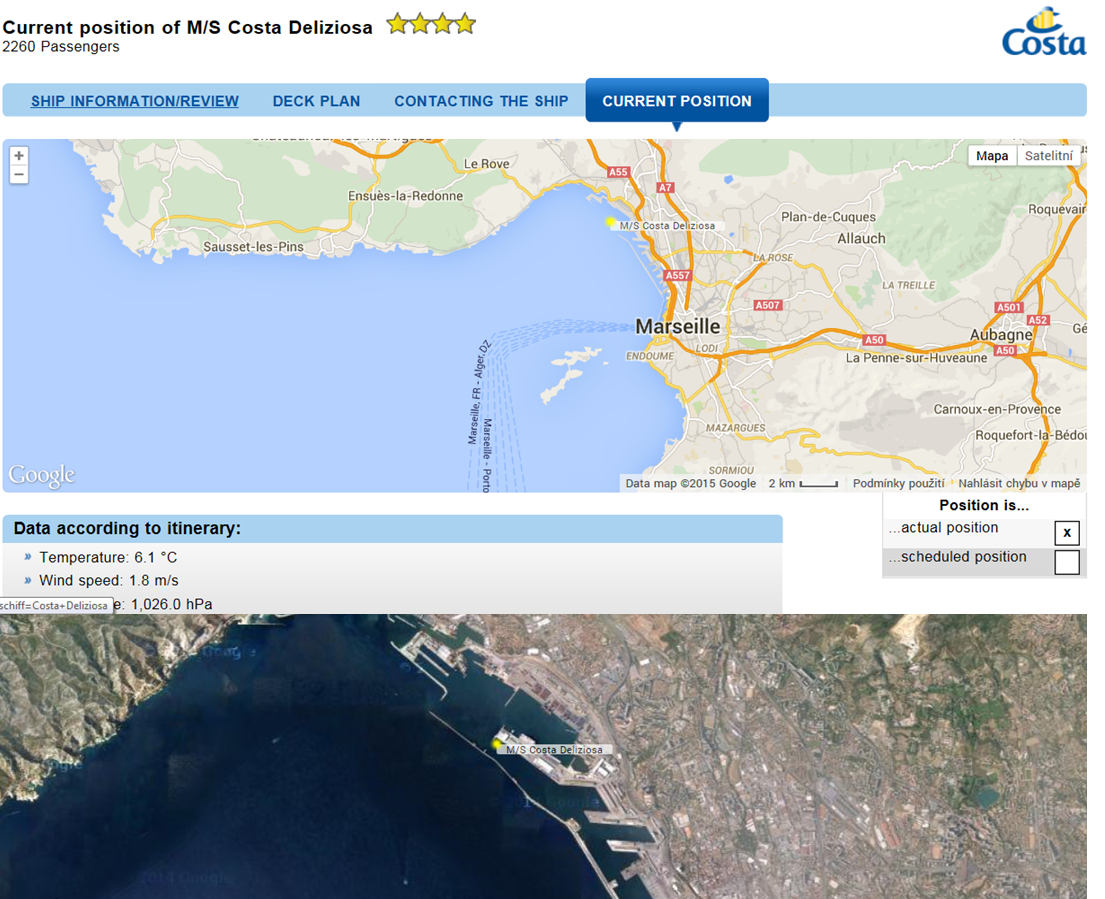
Task: Click the 1,026.0 hPa pressure value
Action: coord(171,604)
